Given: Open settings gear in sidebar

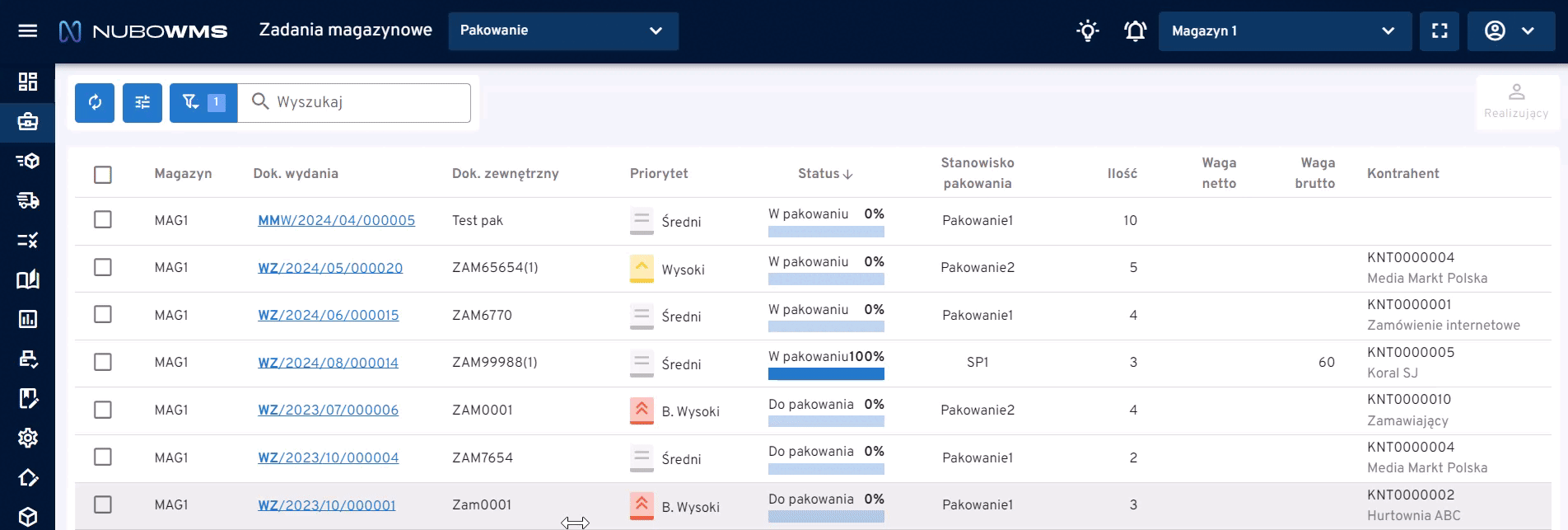Looking at the screenshot, I should coord(28,438).
